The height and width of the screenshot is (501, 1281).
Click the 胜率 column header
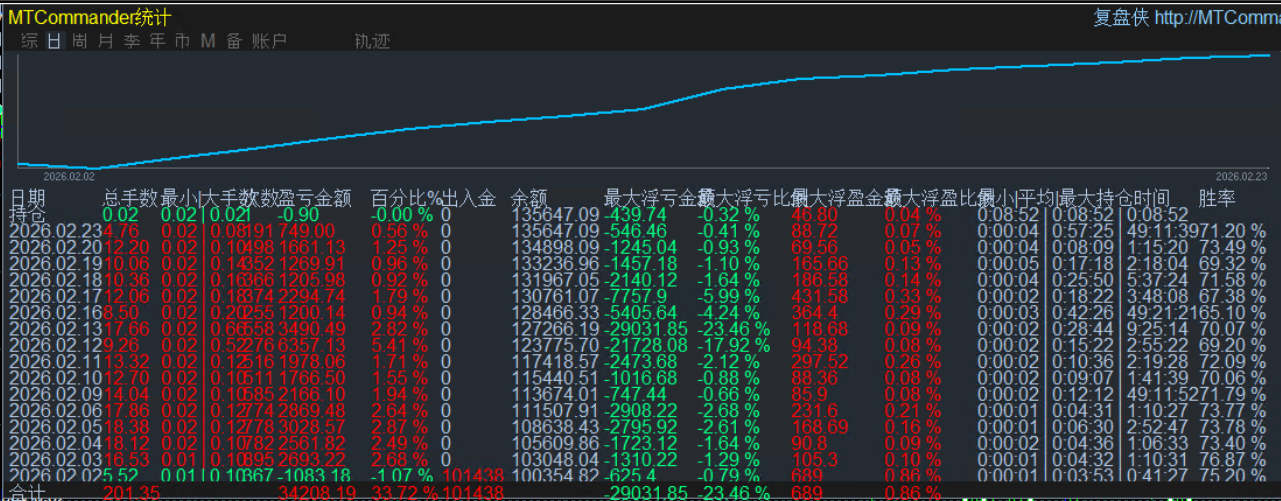(1217, 198)
